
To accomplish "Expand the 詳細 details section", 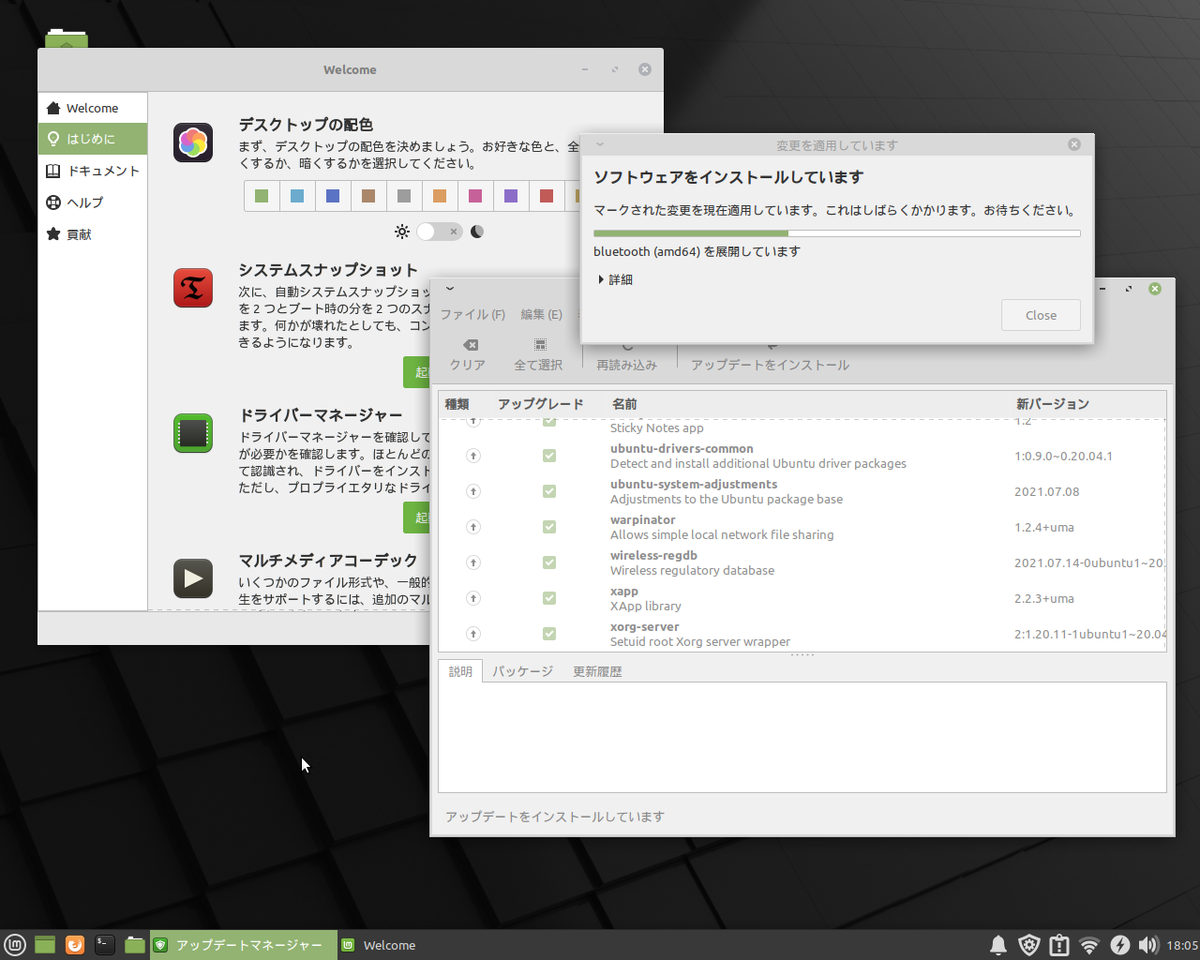I will click(620, 279).
